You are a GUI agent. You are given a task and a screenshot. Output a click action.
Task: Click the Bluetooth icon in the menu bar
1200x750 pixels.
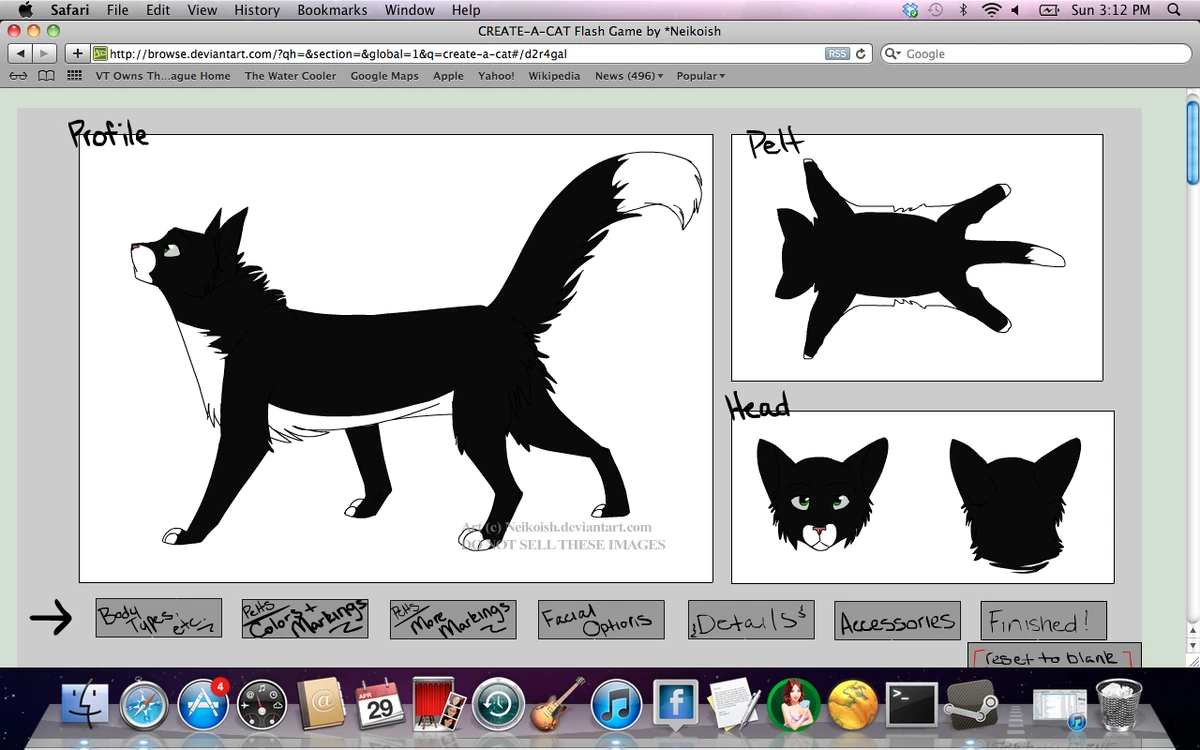(962, 10)
